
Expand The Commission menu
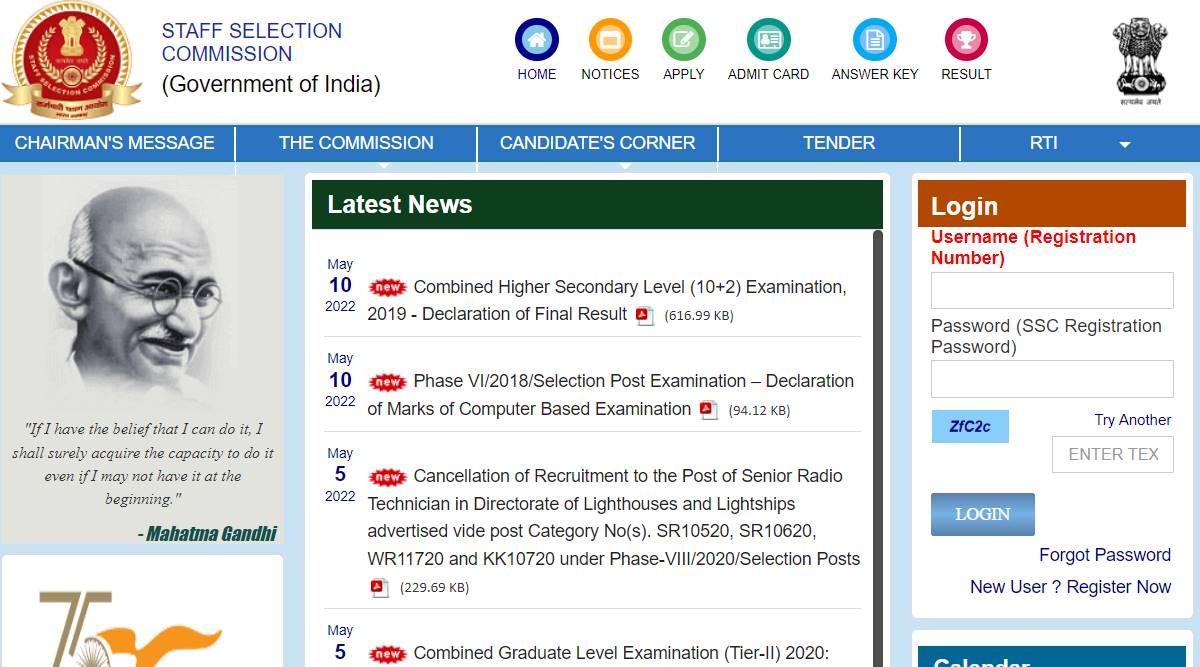point(356,143)
